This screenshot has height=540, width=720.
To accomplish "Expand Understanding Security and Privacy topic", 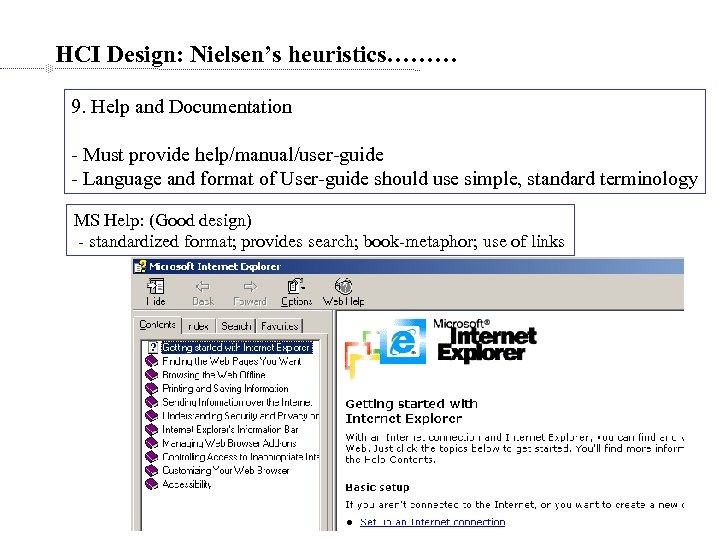I will click(x=240, y=416).
